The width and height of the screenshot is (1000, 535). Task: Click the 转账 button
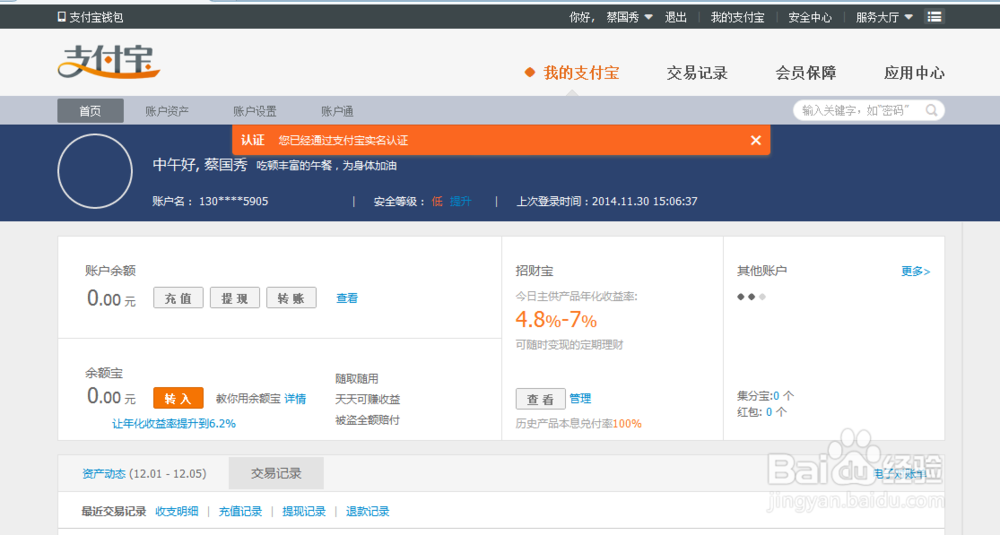click(291, 298)
